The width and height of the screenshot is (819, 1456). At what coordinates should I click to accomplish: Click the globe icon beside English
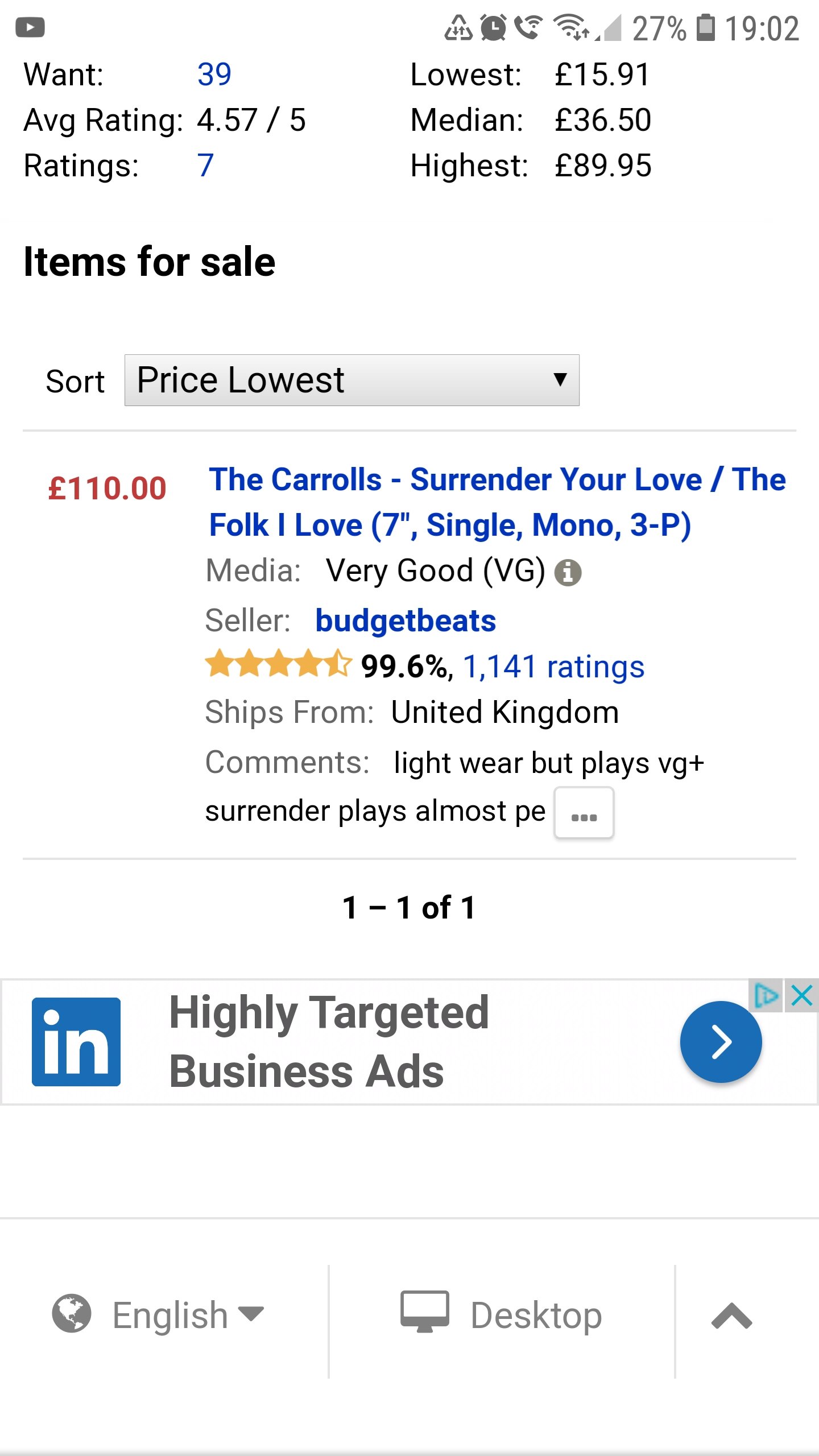click(x=72, y=1313)
